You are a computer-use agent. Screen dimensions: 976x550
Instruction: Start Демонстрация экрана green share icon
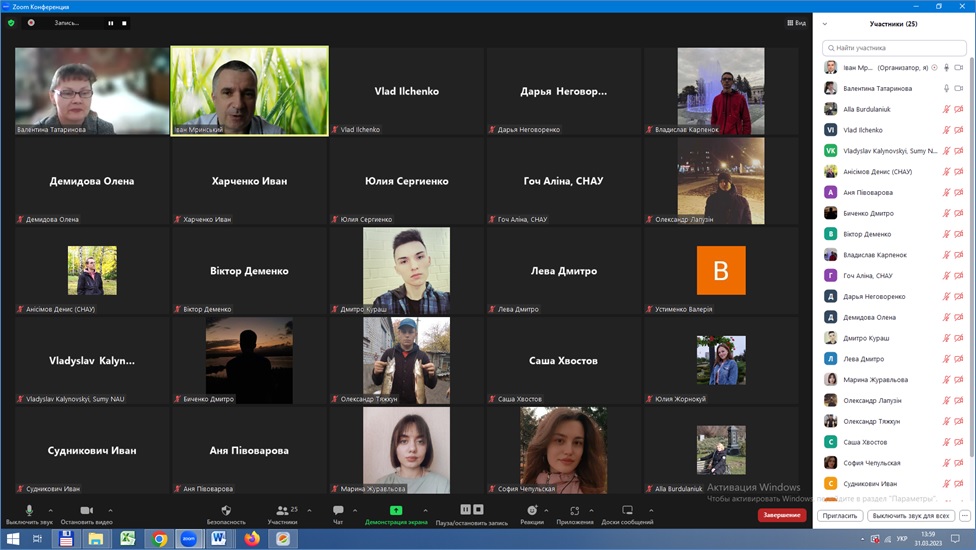pos(396,510)
